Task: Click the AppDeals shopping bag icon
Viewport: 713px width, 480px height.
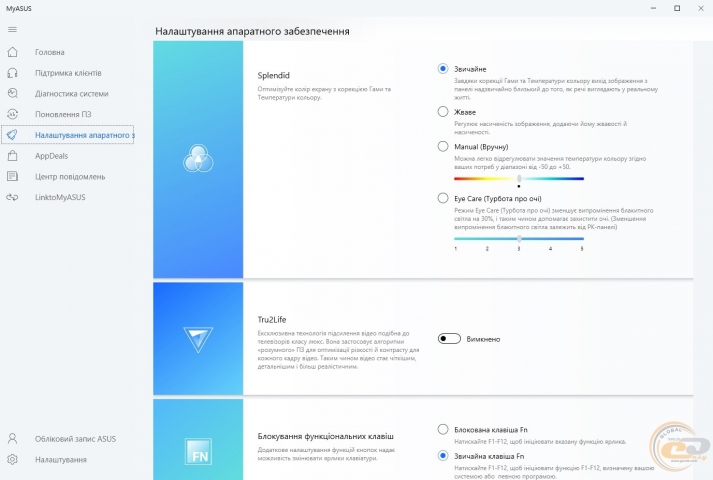Action: (13, 155)
